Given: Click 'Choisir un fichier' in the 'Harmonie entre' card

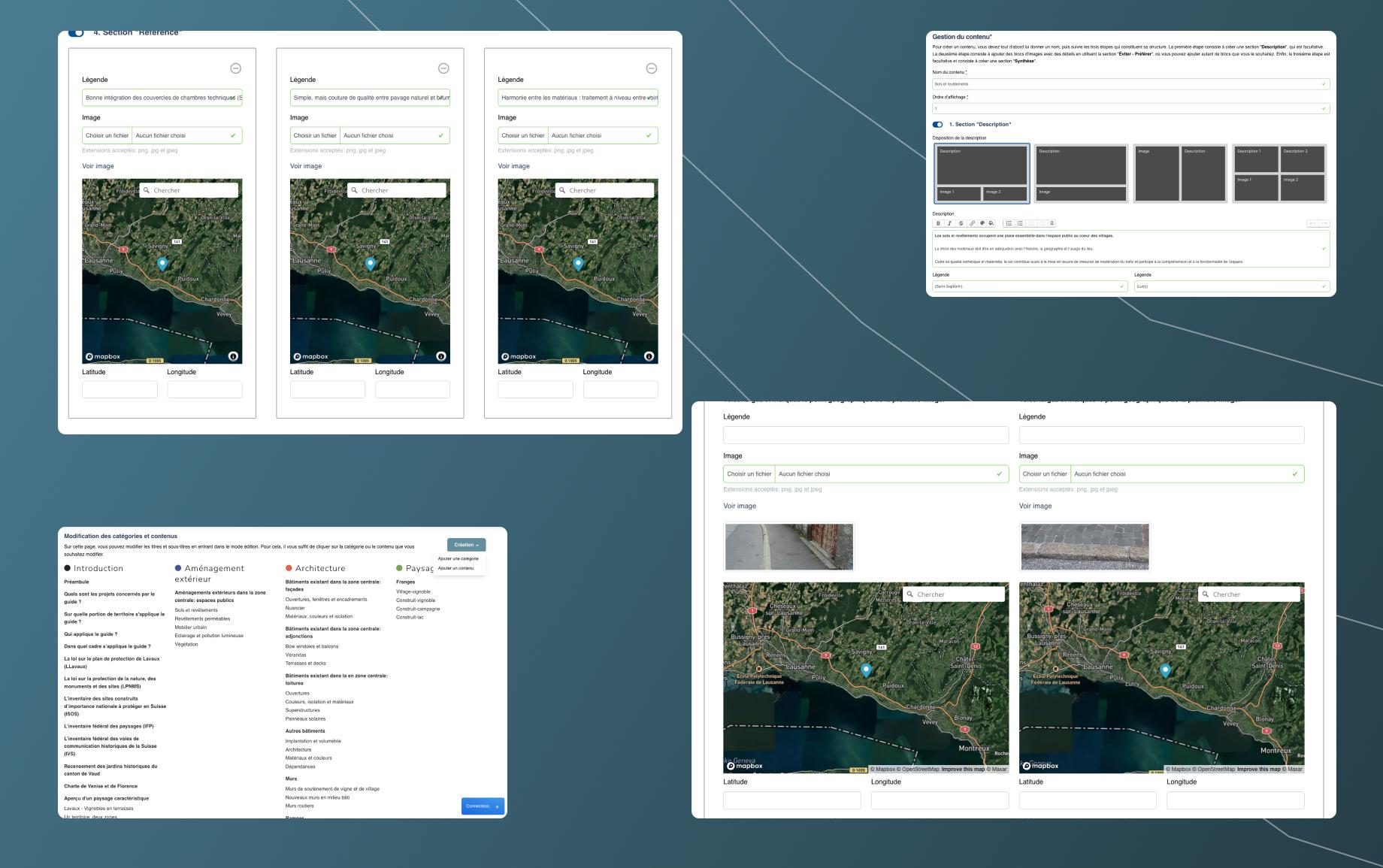Looking at the screenshot, I should click(523, 135).
